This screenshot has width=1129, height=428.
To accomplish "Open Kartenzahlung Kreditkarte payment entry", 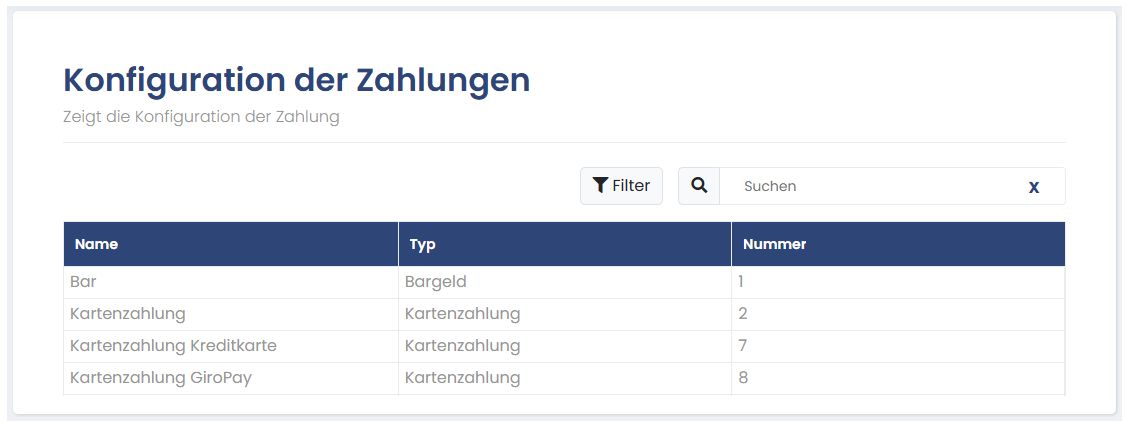I will click(x=173, y=346).
